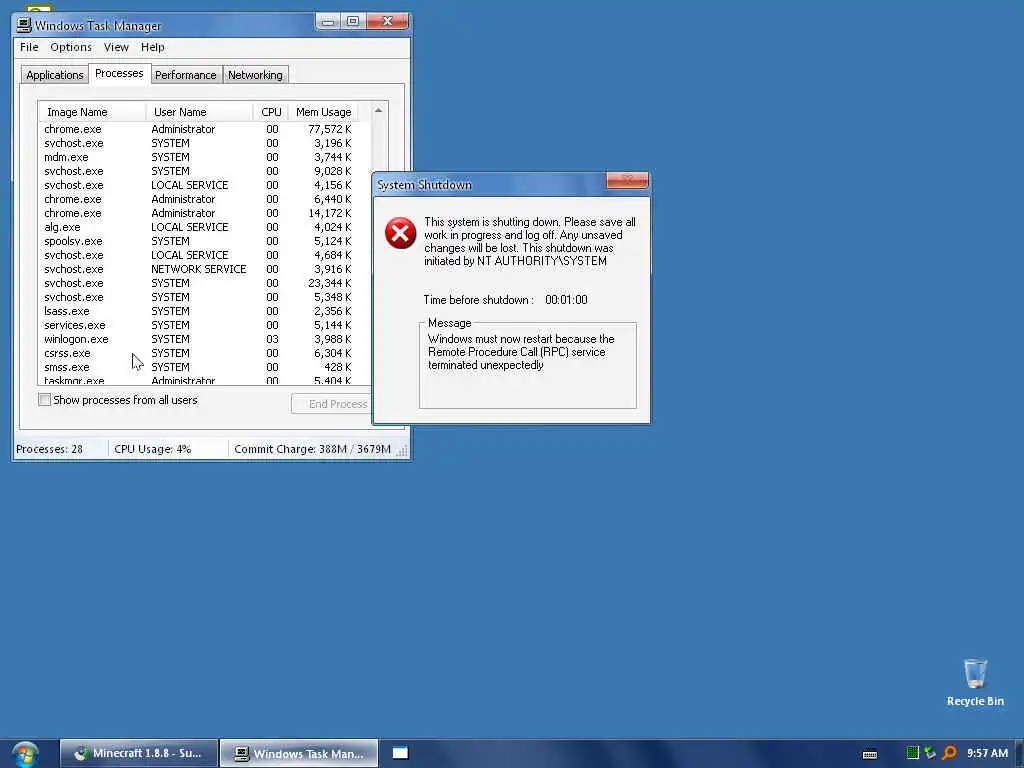Switch to Minecraft 1.8.8 taskbar button
1024x768 pixels.
point(139,753)
